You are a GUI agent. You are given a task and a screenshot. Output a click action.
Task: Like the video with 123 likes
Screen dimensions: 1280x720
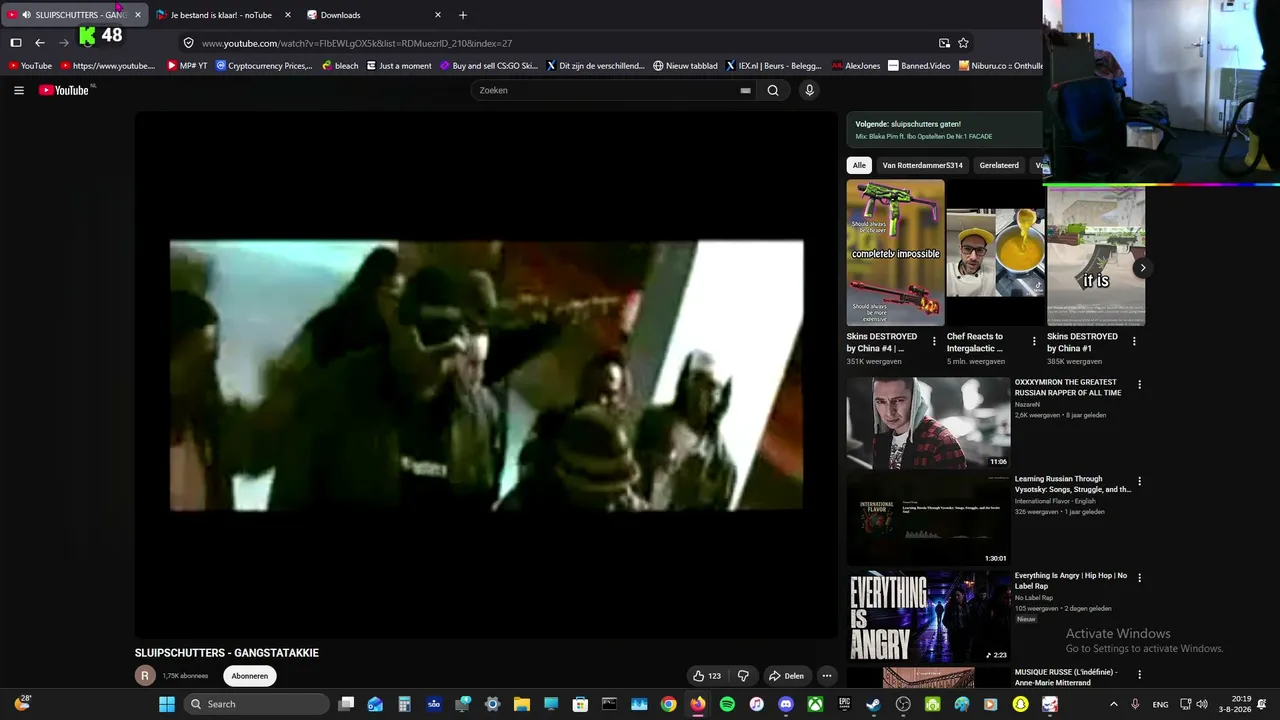pyautogui.click(x=706, y=676)
